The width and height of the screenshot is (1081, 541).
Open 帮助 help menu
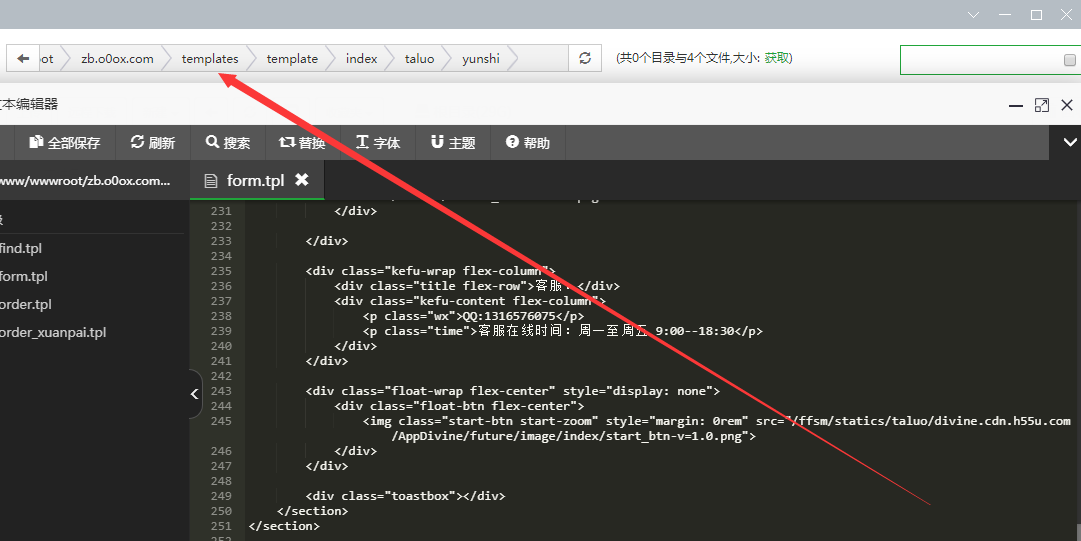pyautogui.click(x=528, y=143)
